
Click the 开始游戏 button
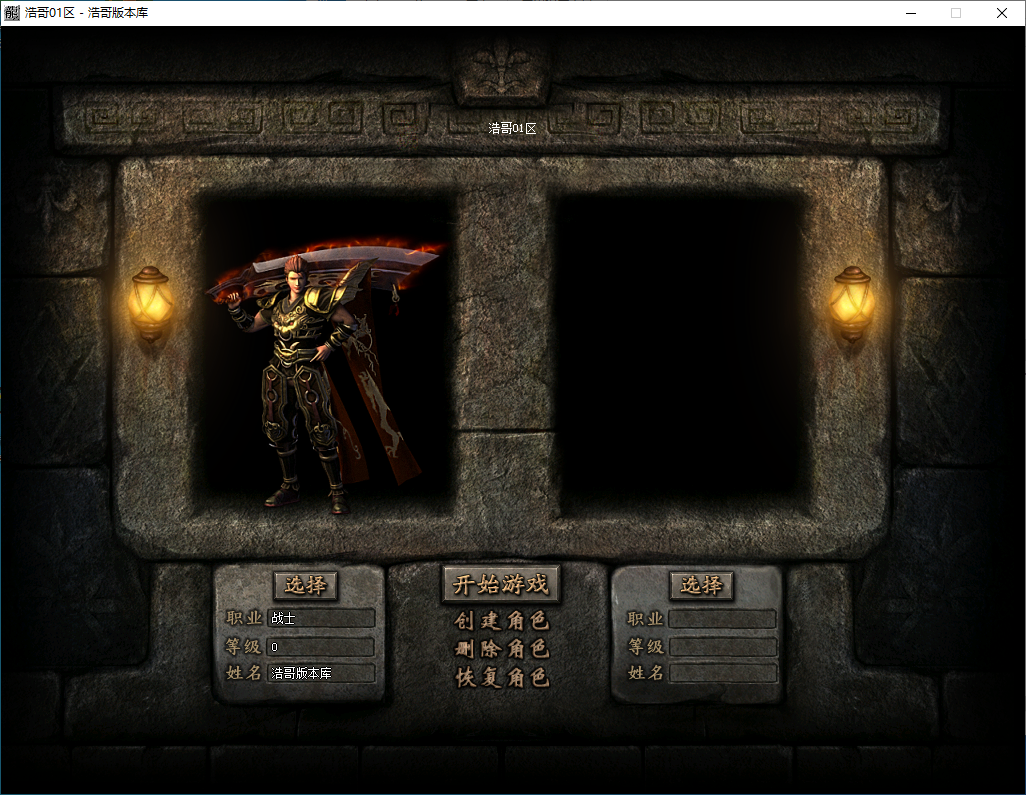(501, 585)
